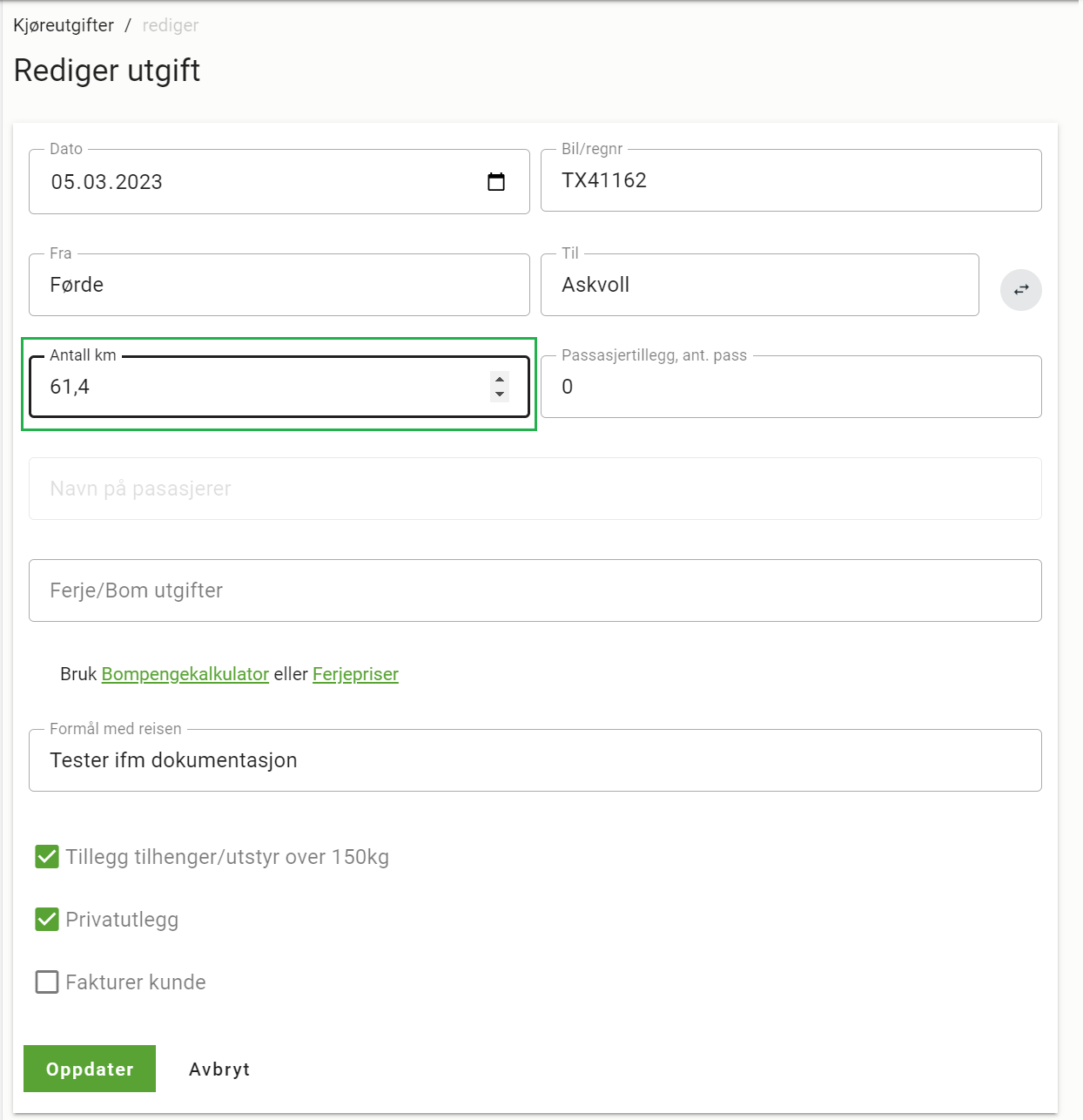
Task: Click the Passasjertillegg, ant. pass field
Action: pos(790,387)
